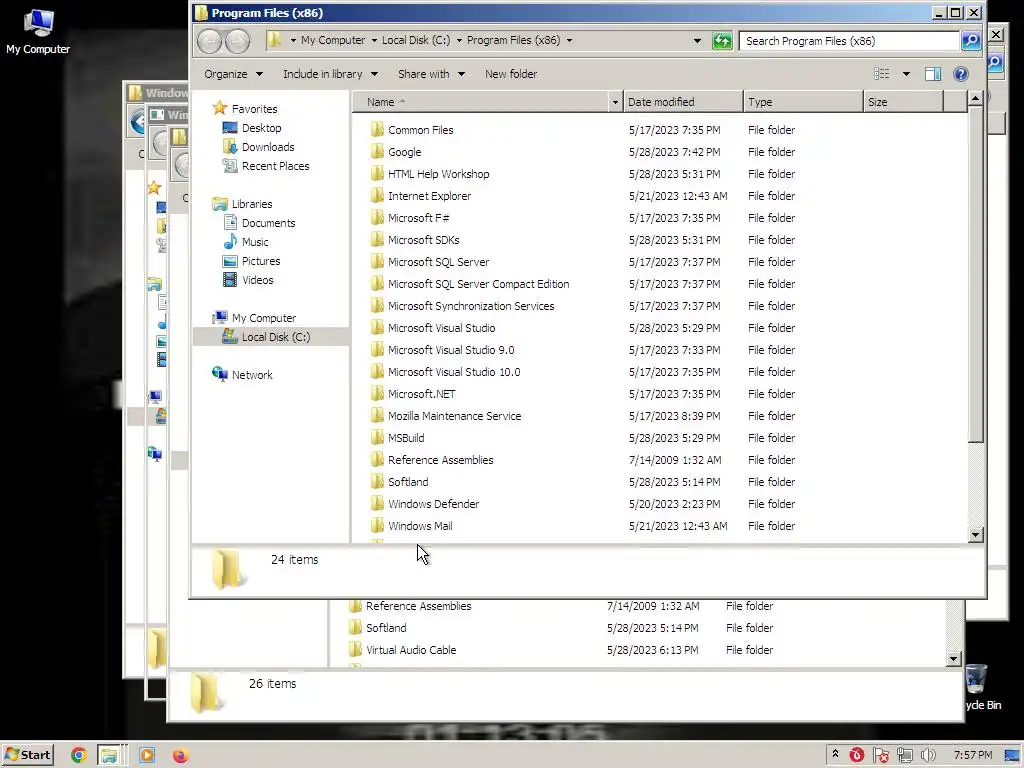Open the Organize menu

[233, 74]
